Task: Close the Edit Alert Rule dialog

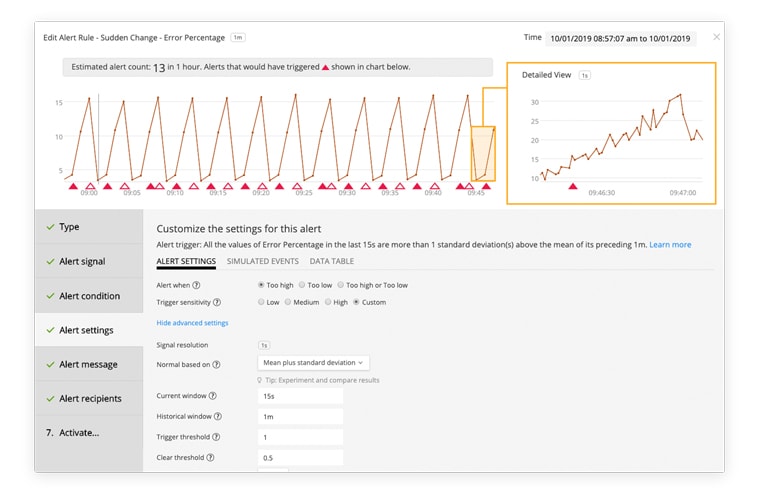Action: 716,37
